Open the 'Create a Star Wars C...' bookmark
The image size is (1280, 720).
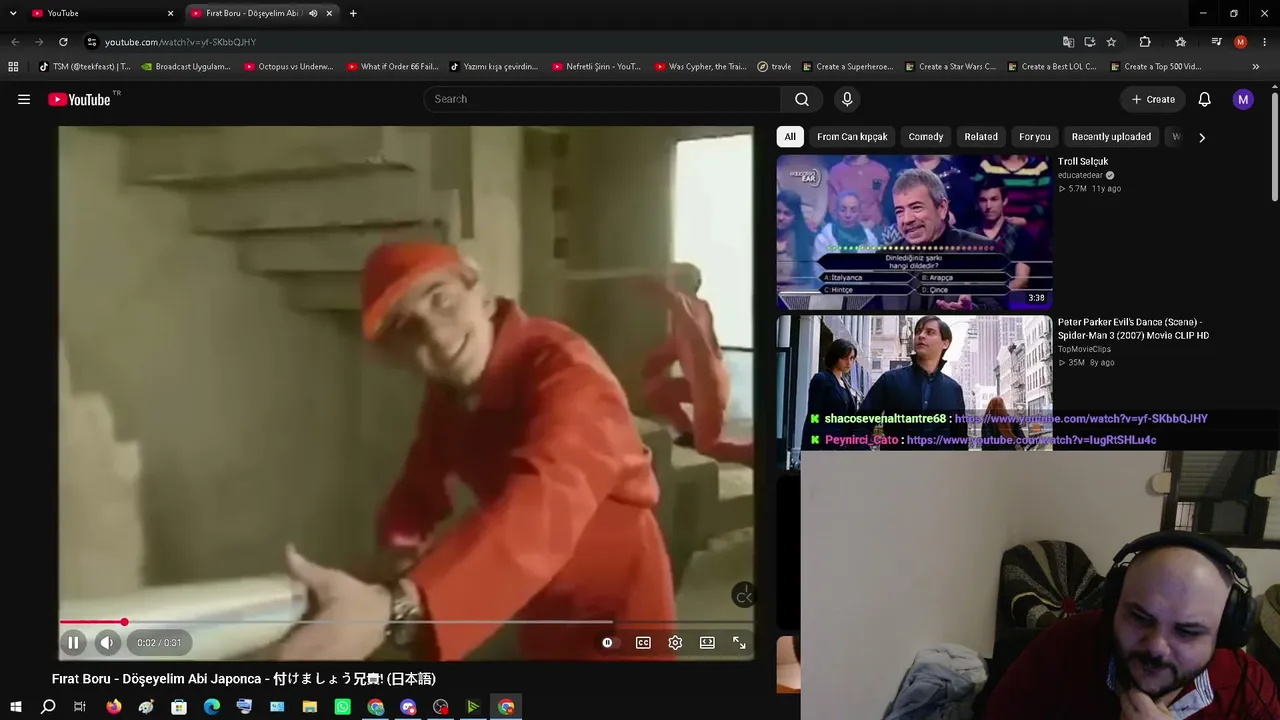[950, 67]
